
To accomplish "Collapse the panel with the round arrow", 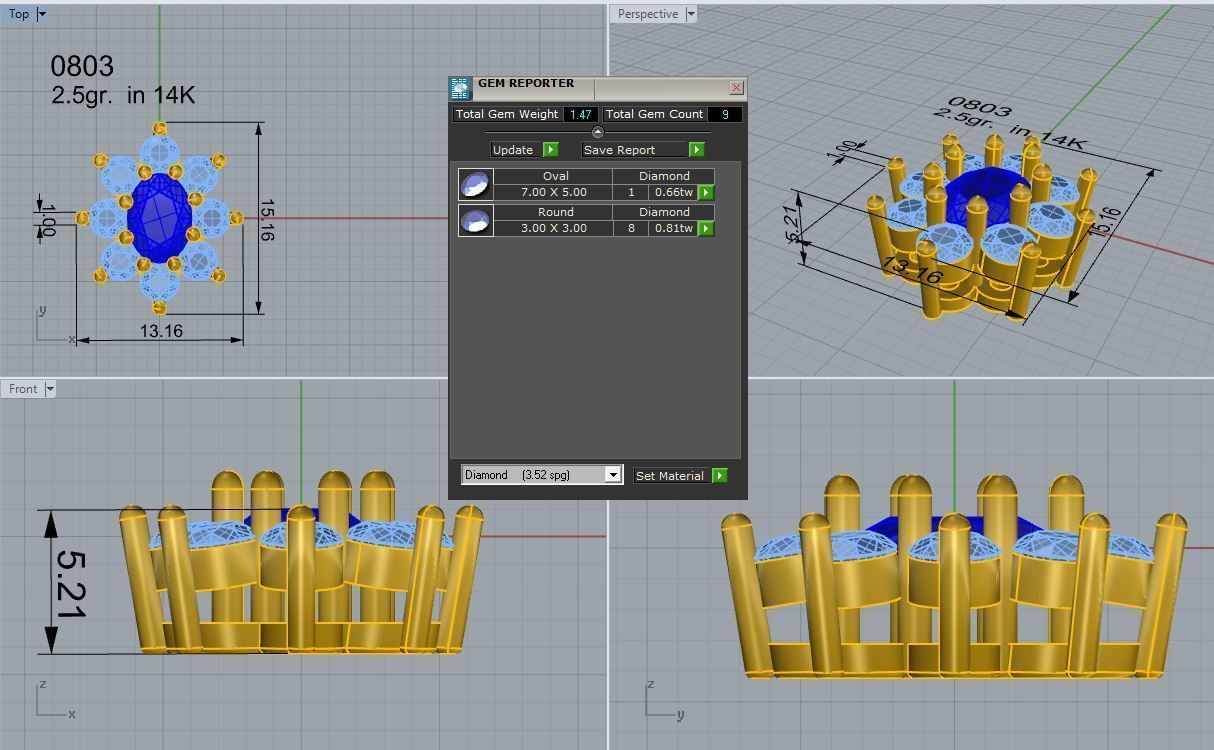I will coord(598,132).
